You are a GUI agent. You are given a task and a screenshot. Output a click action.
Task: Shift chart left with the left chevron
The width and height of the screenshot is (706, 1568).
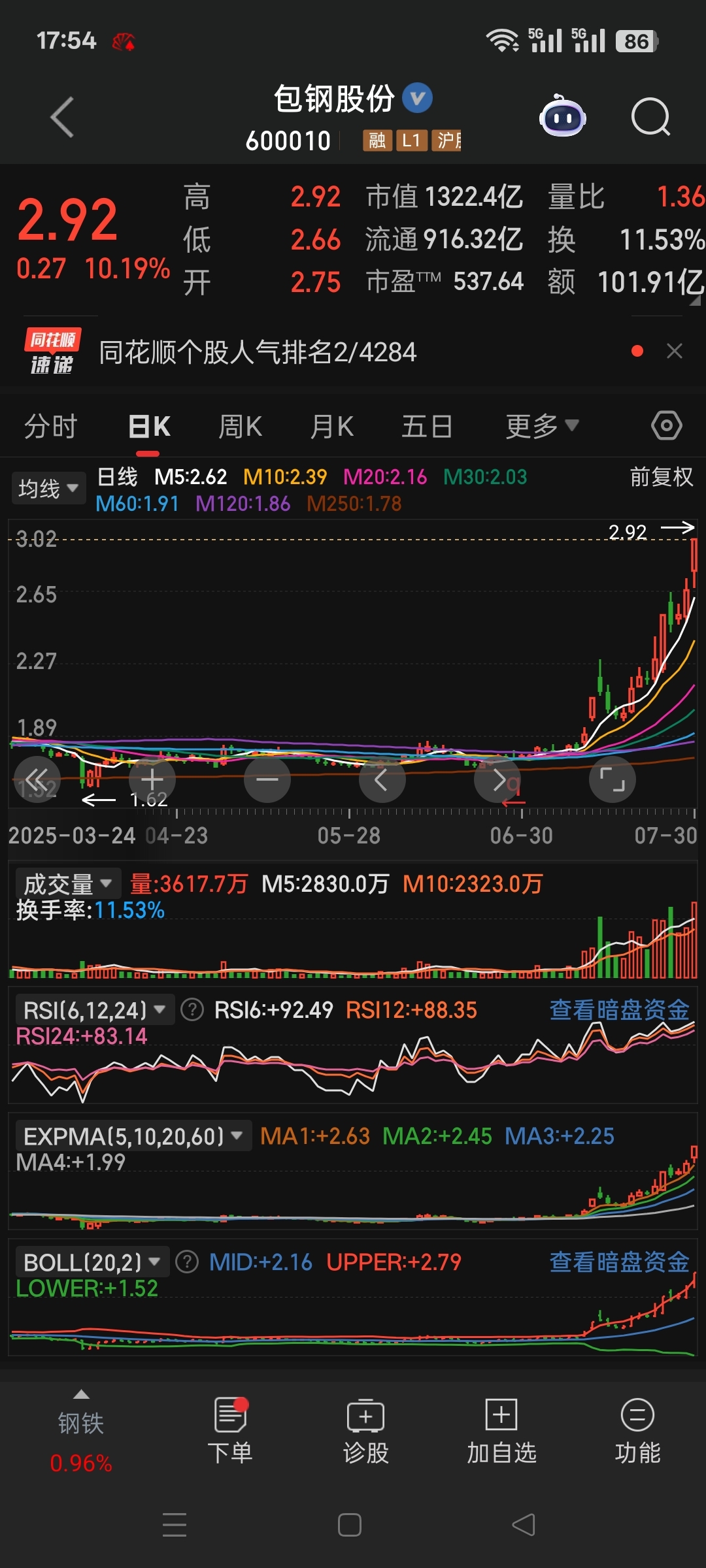click(382, 779)
